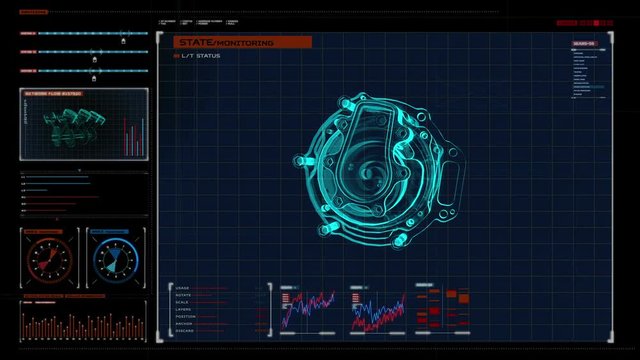Viewport: 640px width, 360px height.
Task: Adjust the first horizontal slider handle
Action: (x=125, y=33)
